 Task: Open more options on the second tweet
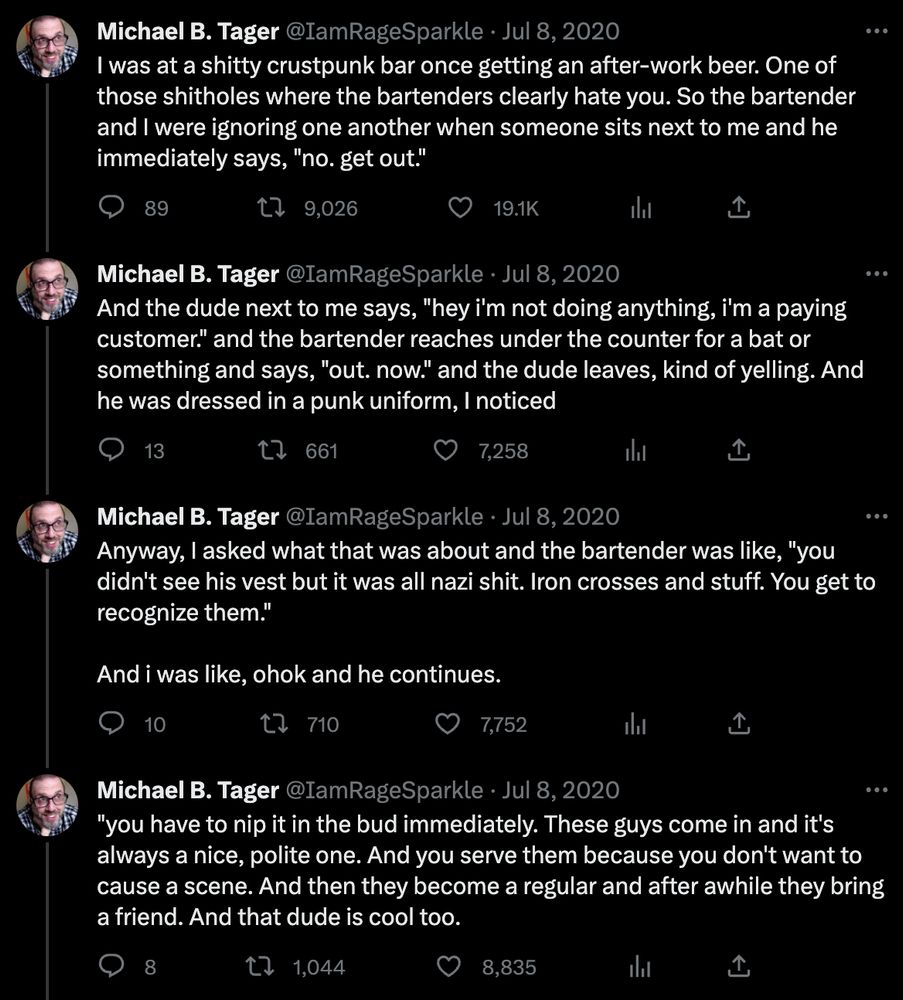point(876,274)
